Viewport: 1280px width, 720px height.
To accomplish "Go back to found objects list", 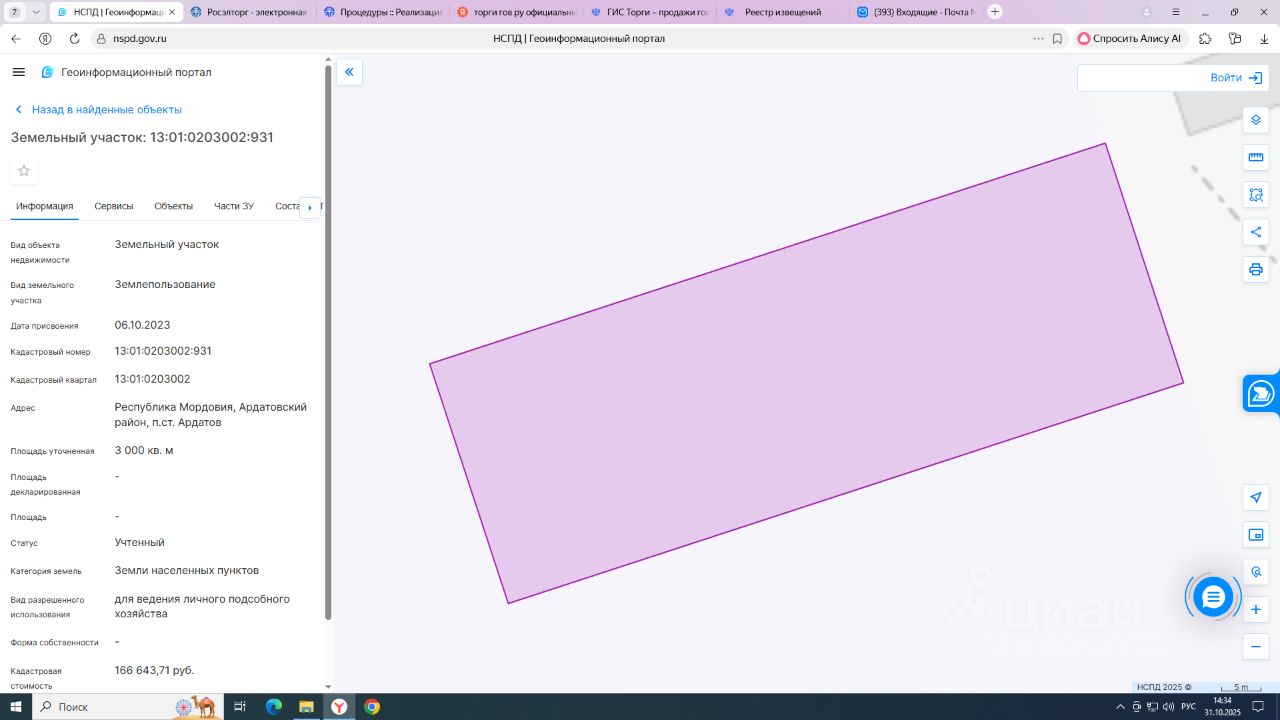I will click(x=98, y=110).
